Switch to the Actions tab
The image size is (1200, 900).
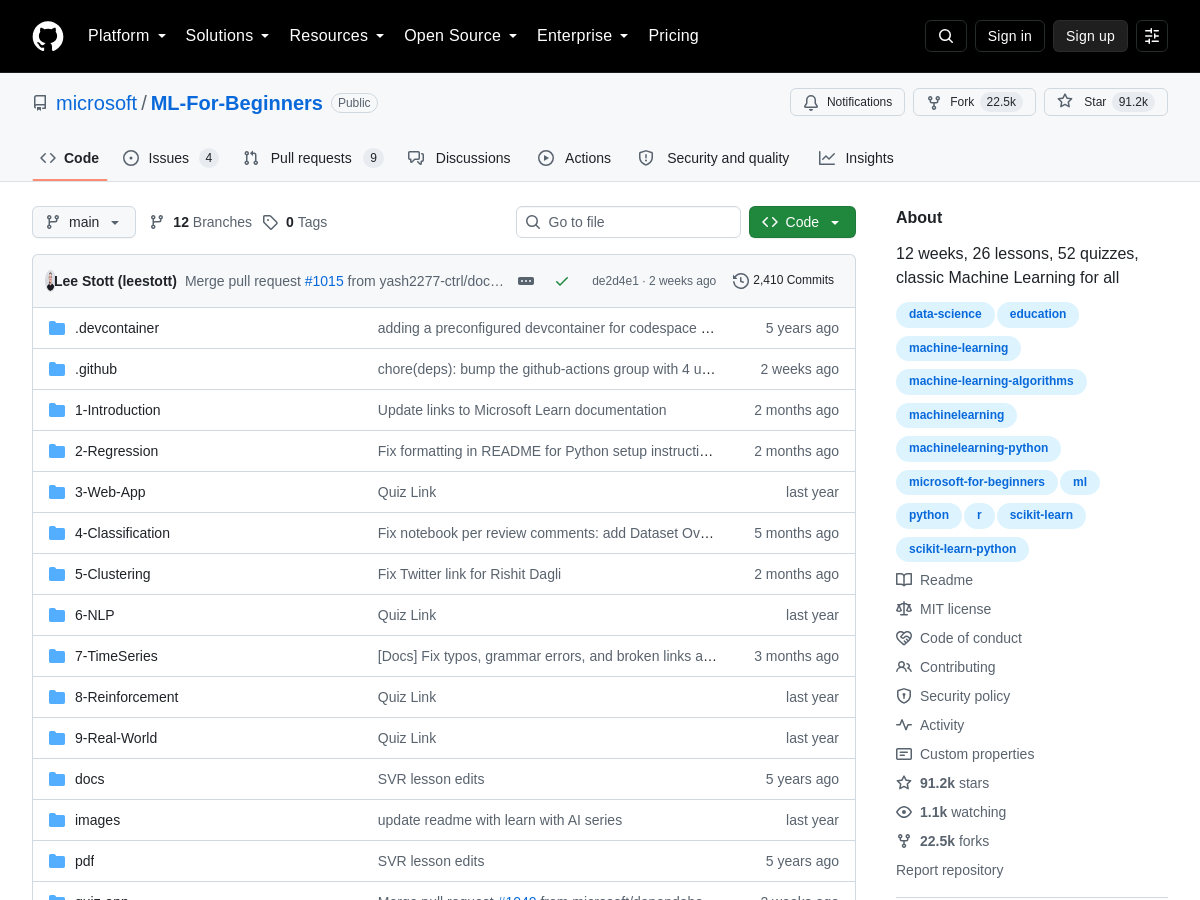574,158
